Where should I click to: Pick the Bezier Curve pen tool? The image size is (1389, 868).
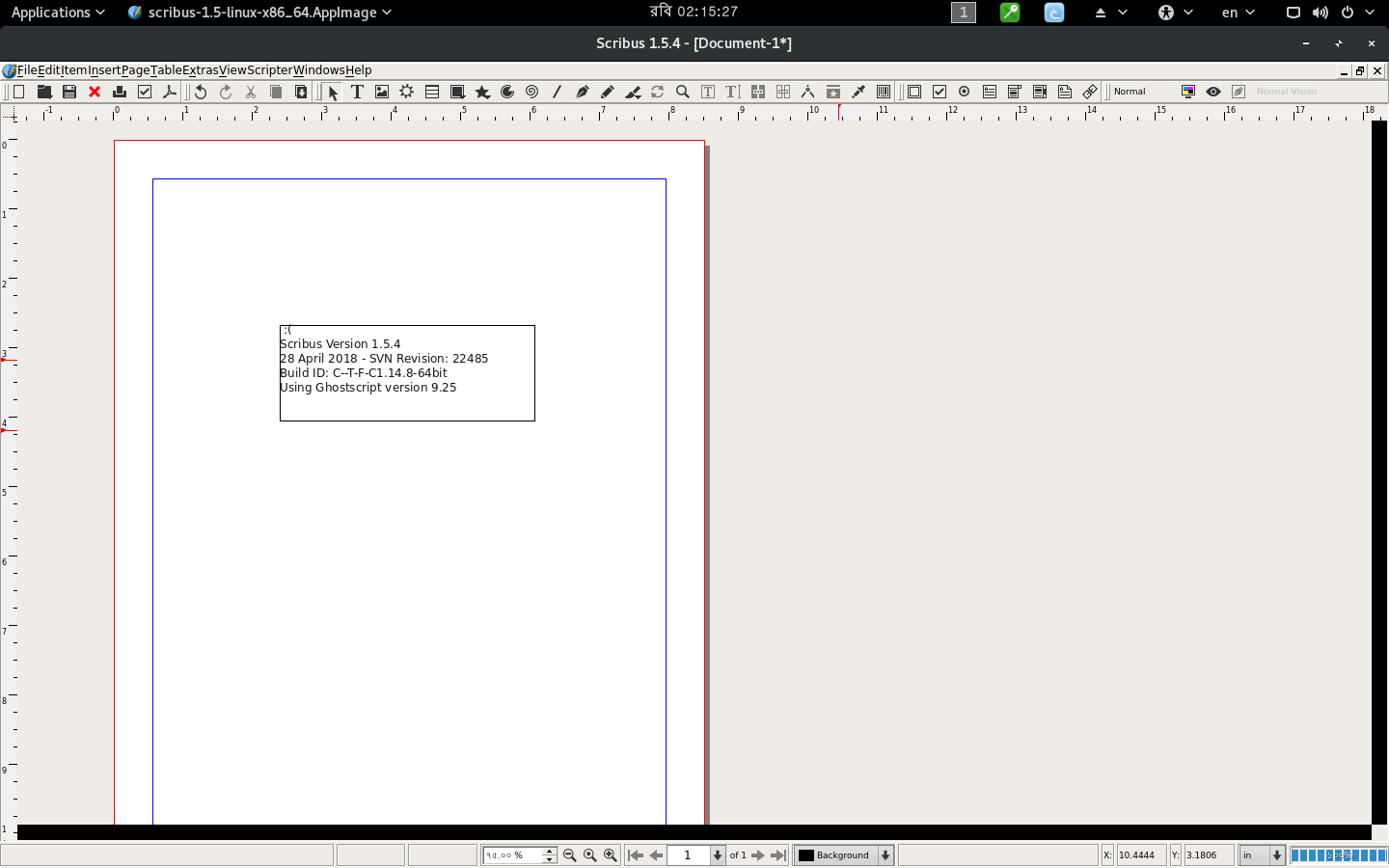(x=582, y=92)
